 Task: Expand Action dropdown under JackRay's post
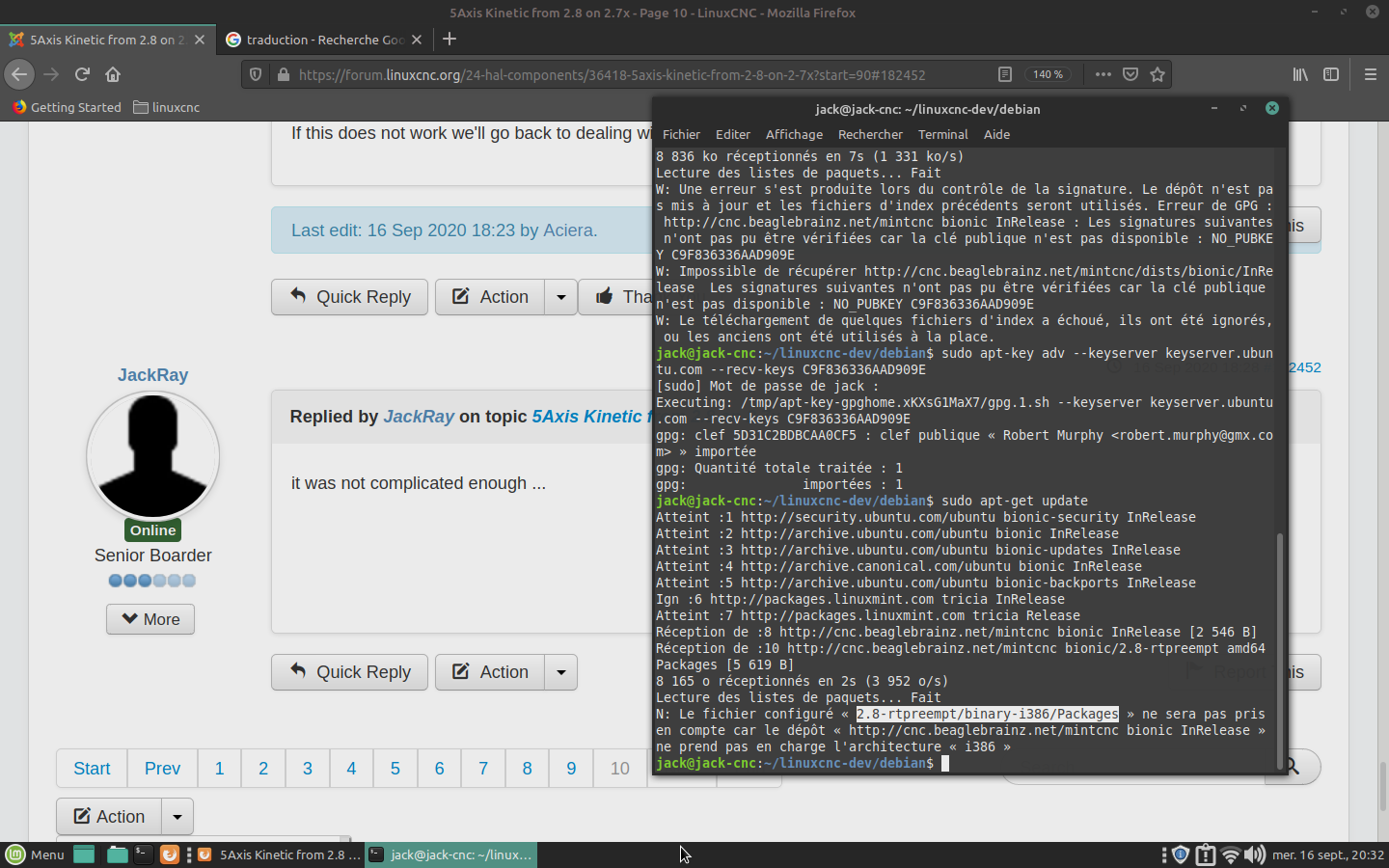[561, 672]
